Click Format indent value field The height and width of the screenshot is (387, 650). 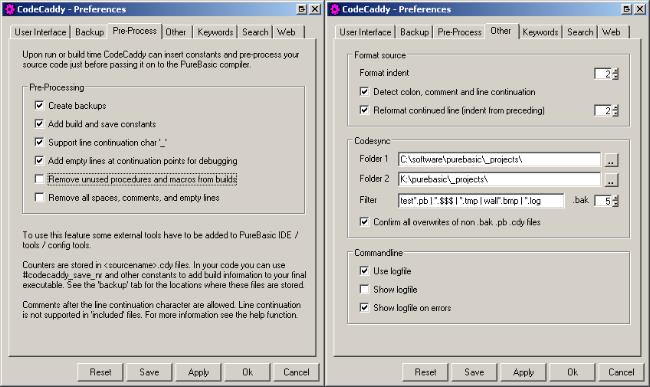pos(603,74)
